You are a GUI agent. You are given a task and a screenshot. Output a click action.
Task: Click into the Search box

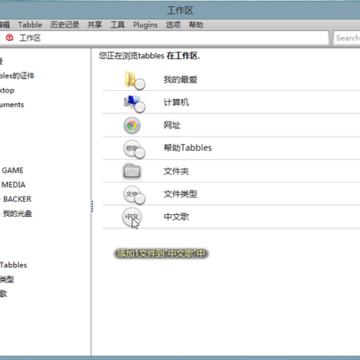347,38
